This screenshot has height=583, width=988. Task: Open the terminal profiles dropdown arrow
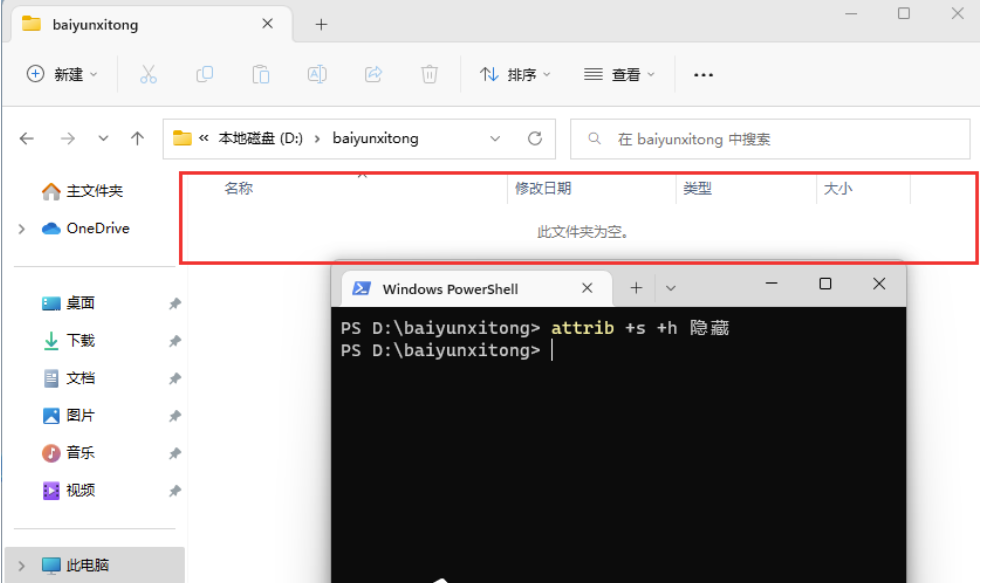click(670, 289)
